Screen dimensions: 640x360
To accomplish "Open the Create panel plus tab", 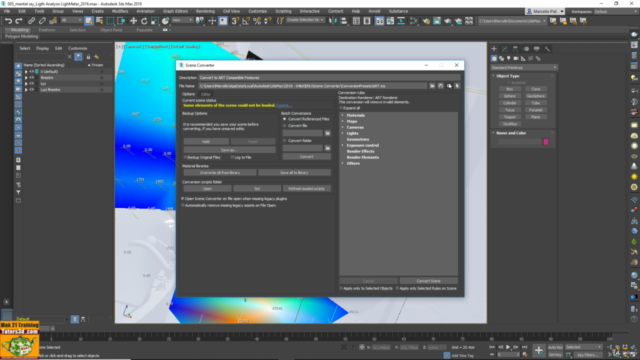I will 494,49.
